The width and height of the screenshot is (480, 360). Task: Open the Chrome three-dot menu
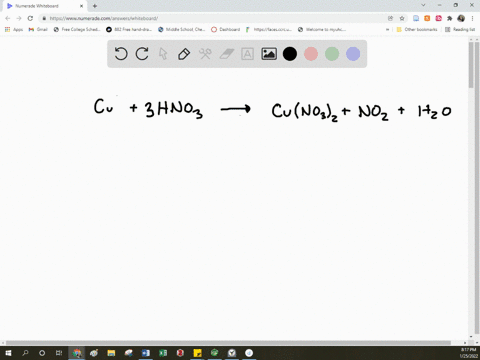click(472, 18)
